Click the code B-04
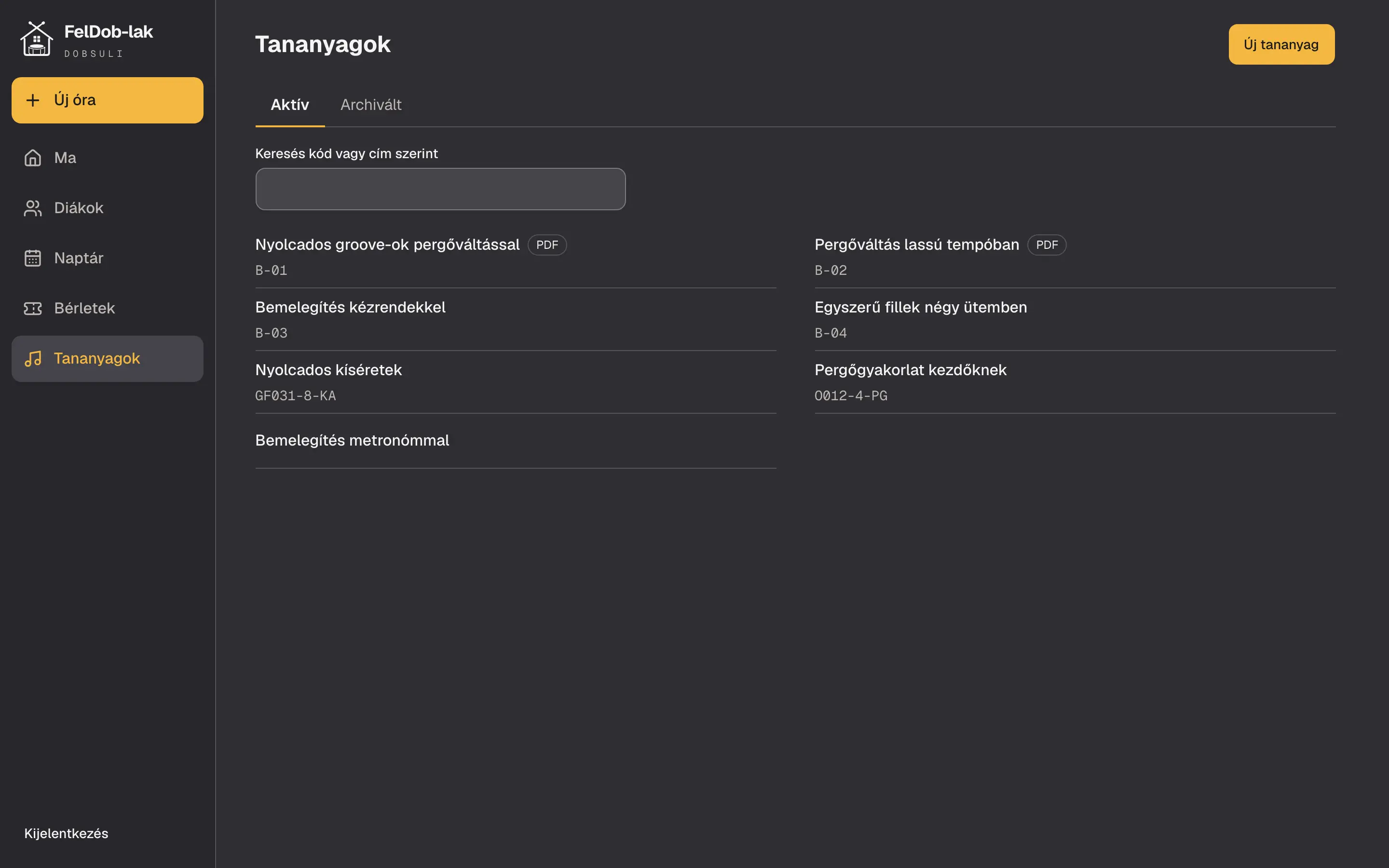1389x868 pixels. [831, 333]
